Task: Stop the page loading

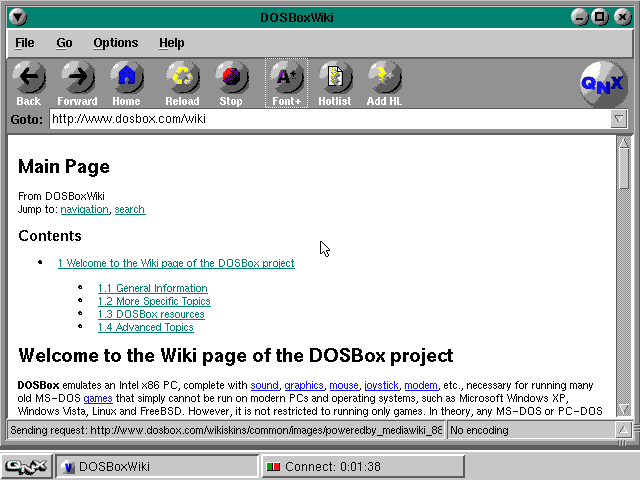Action: [x=231, y=77]
